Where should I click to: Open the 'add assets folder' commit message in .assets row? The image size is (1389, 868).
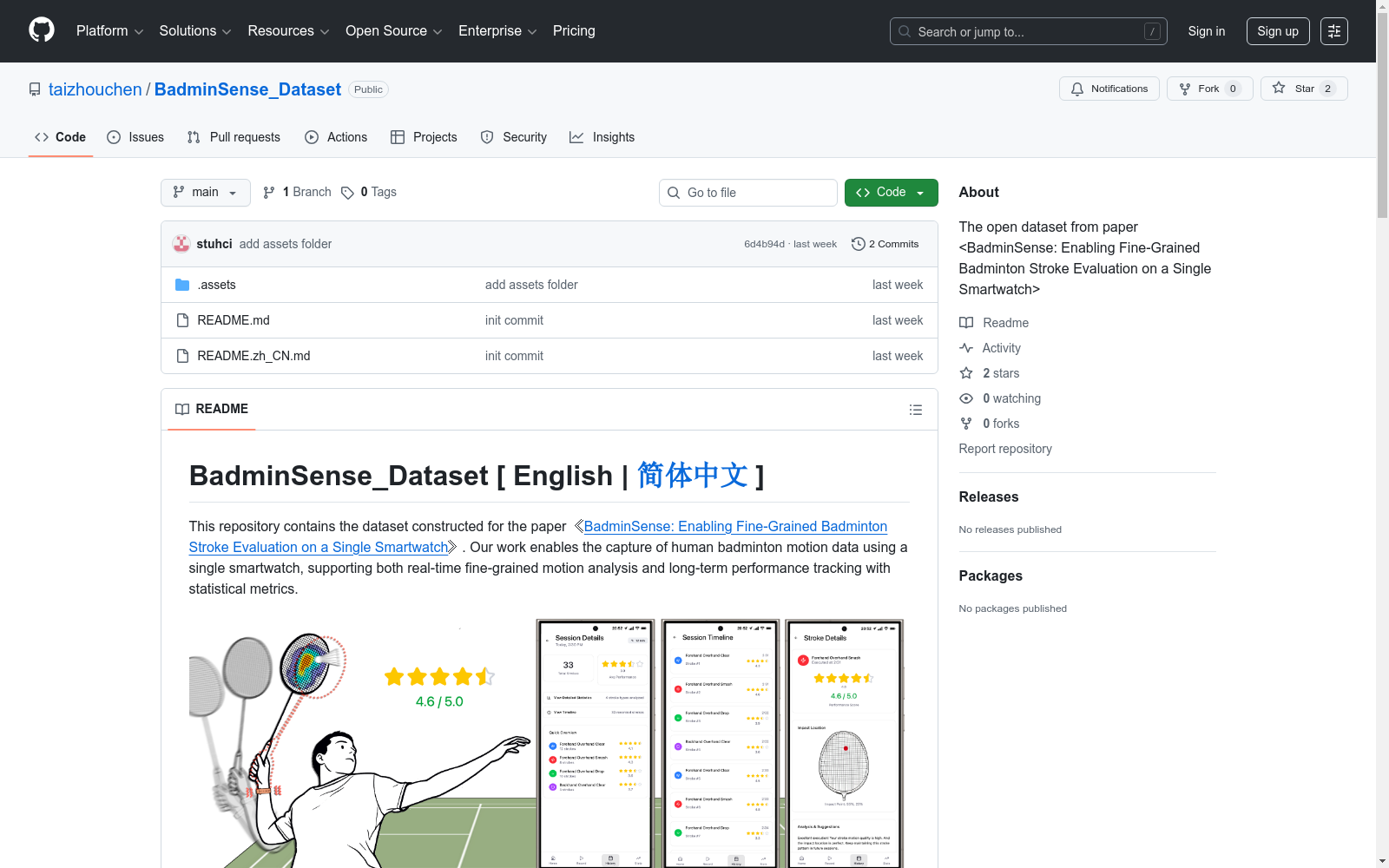(531, 285)
